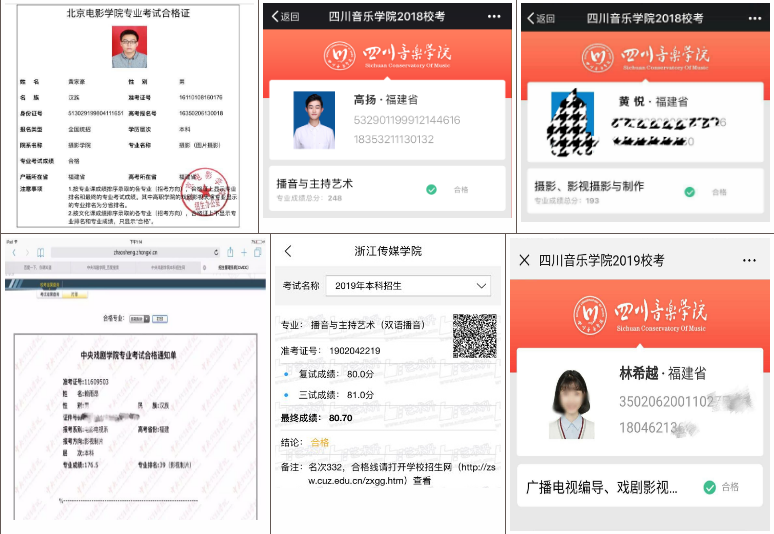
Task: Click 复试成绩 80.0分 line
Action: (x=336, y=374)
